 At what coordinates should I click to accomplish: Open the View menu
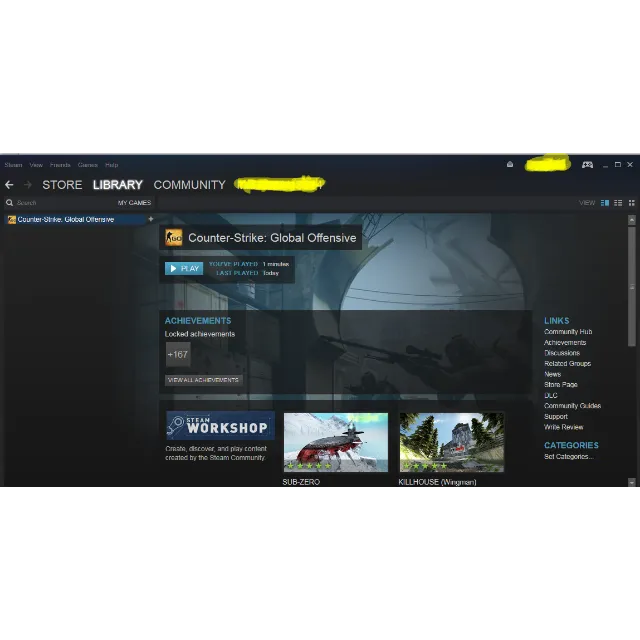[x=36, y=165]
